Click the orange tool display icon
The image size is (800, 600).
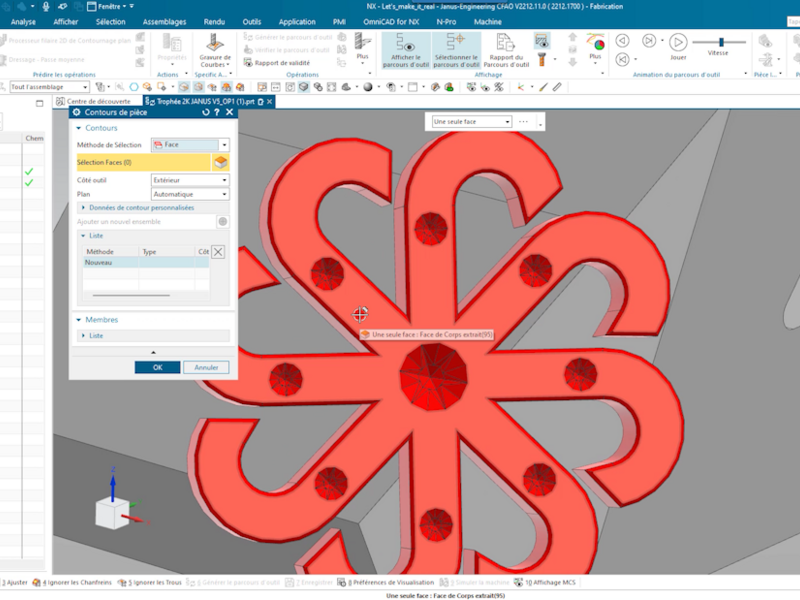(x=541, y=60)
